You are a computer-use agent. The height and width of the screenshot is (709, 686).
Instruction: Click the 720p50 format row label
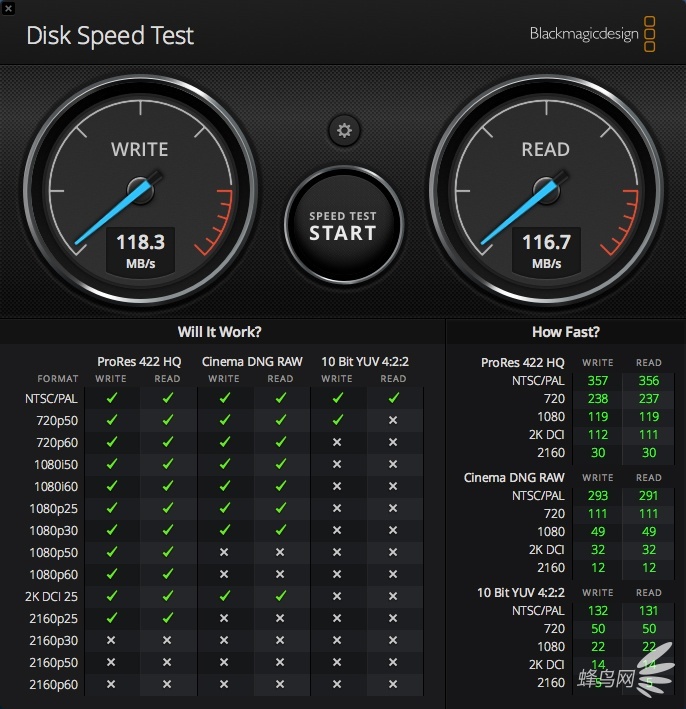pyautogui.click(x=57, y=421)
